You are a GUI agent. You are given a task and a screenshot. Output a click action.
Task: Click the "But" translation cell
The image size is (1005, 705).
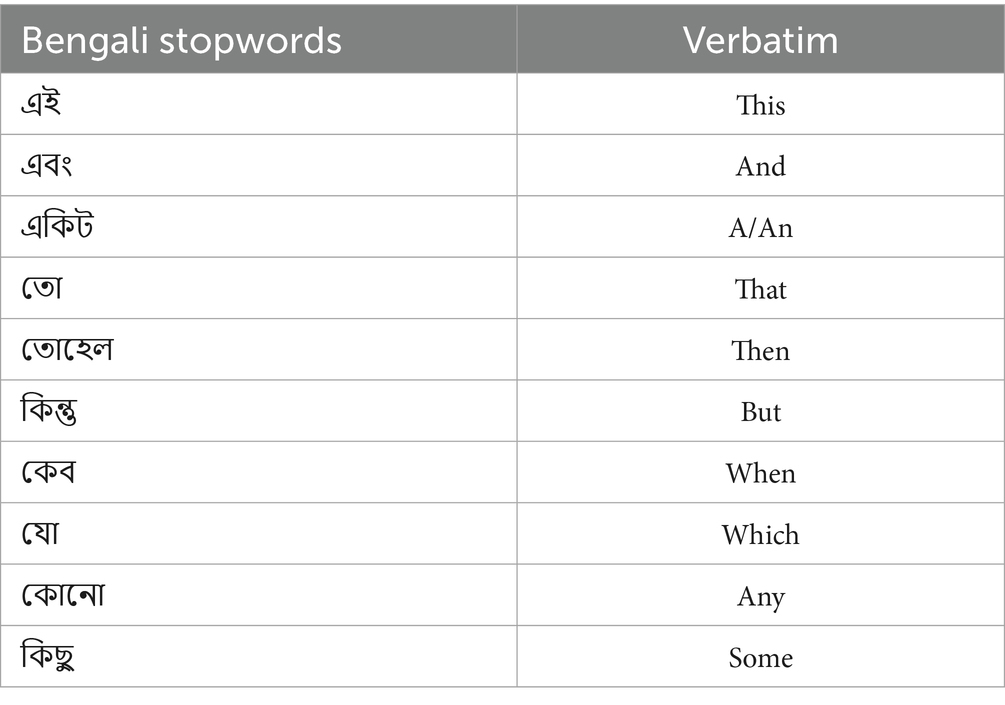tap(760, 412)
